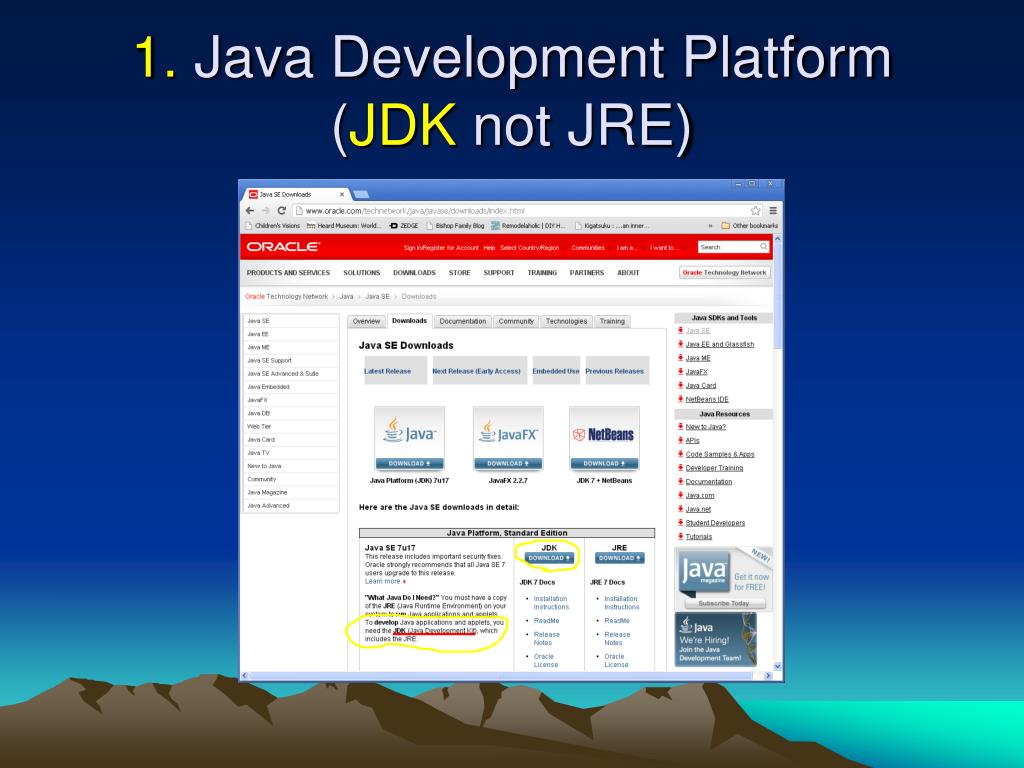
Task: Open the I am a... dropdown
Action: point(628,248)
